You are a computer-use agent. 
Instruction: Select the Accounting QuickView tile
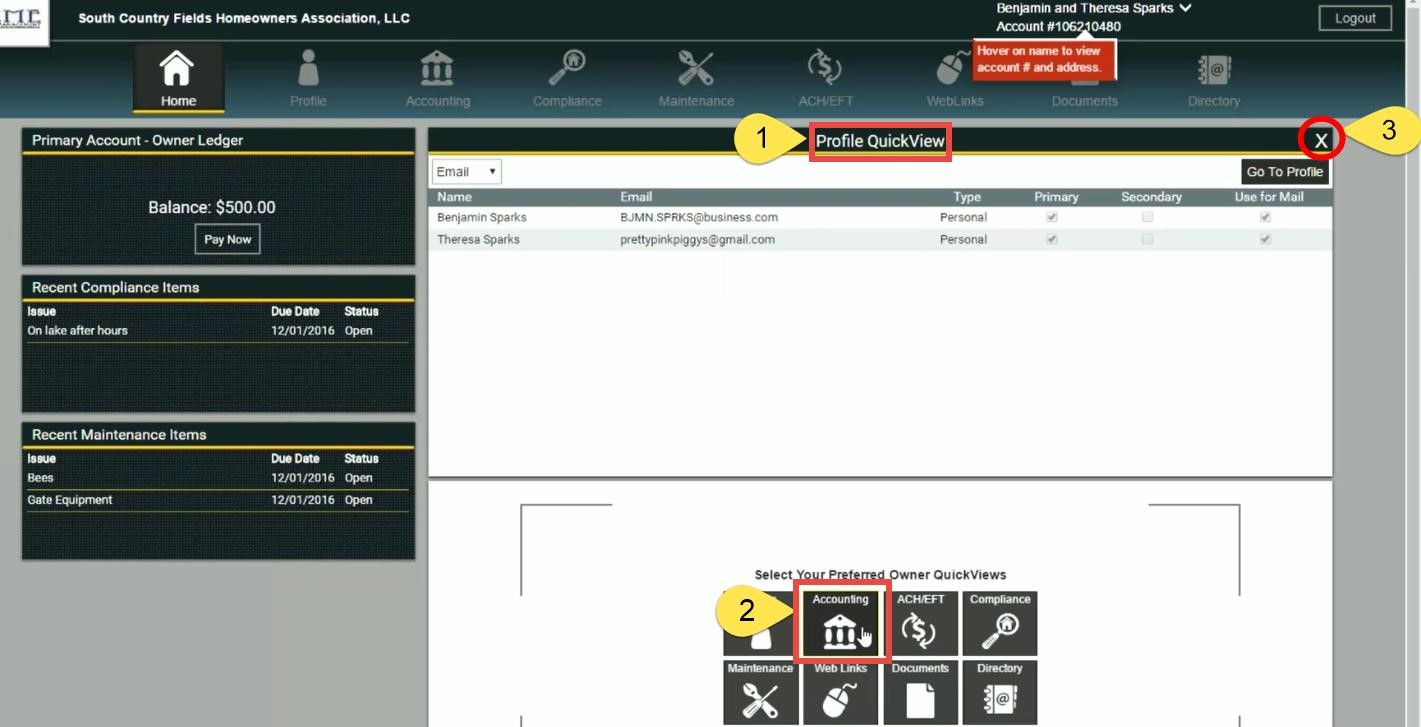pos(841,625)
